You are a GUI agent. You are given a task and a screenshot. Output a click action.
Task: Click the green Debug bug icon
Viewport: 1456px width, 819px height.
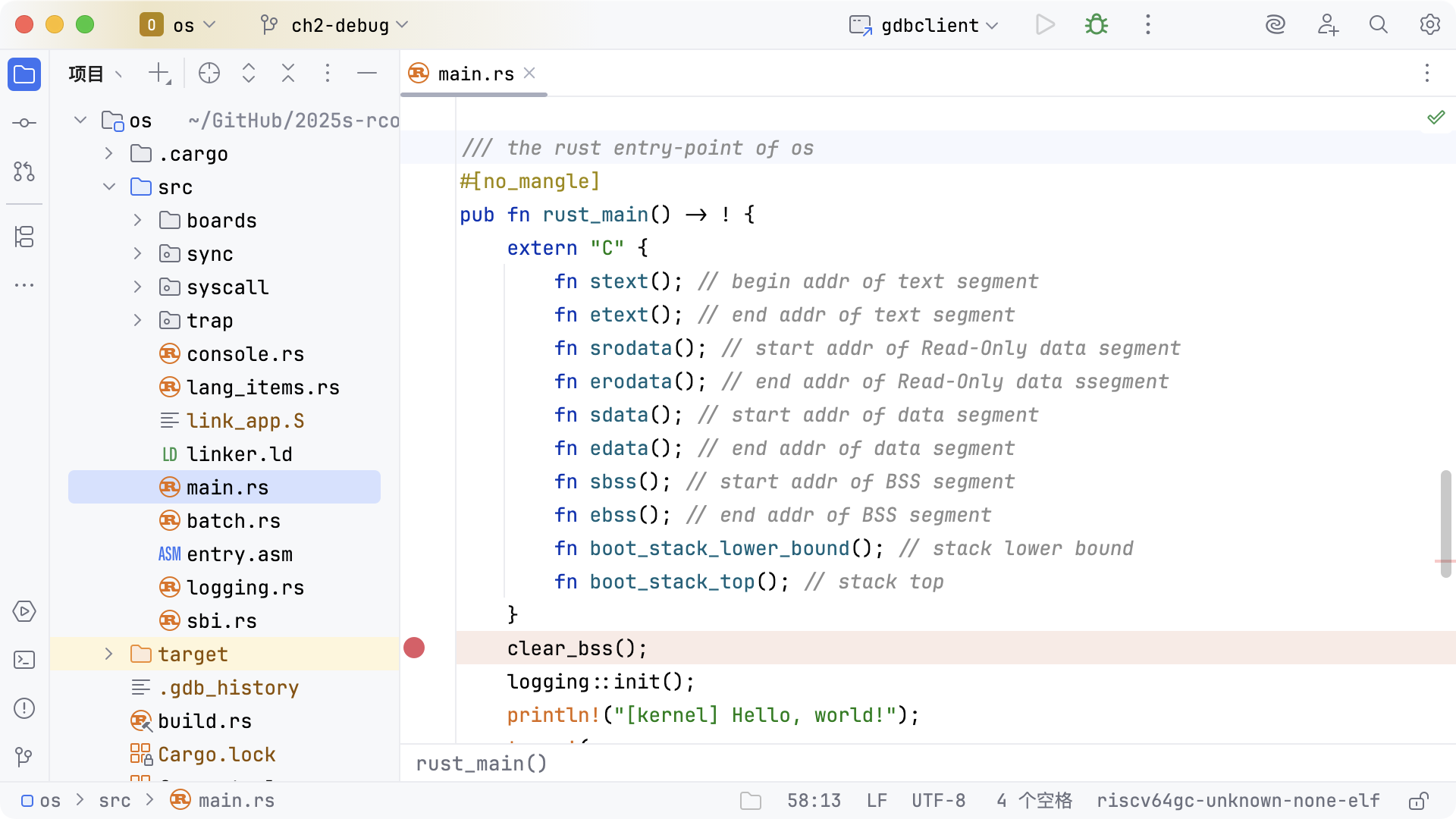(1096, 25)
